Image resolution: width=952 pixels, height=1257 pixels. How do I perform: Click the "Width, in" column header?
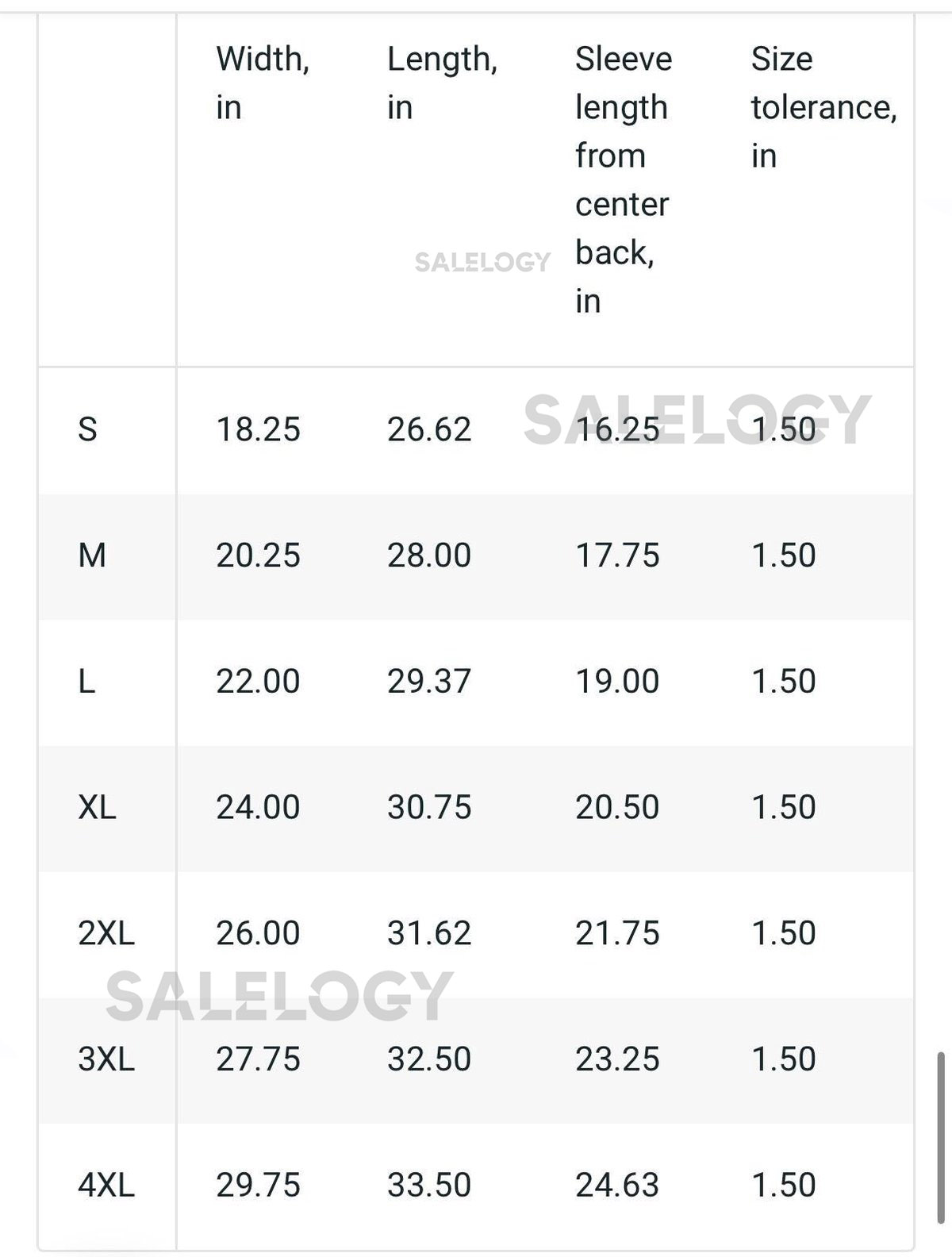point(263,83)
